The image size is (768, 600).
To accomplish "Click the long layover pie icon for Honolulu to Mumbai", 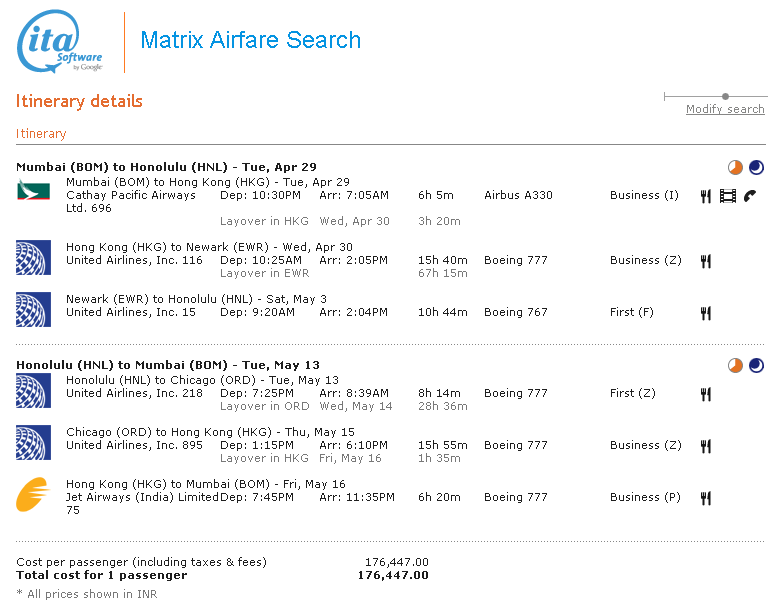I will pos(735,366).
